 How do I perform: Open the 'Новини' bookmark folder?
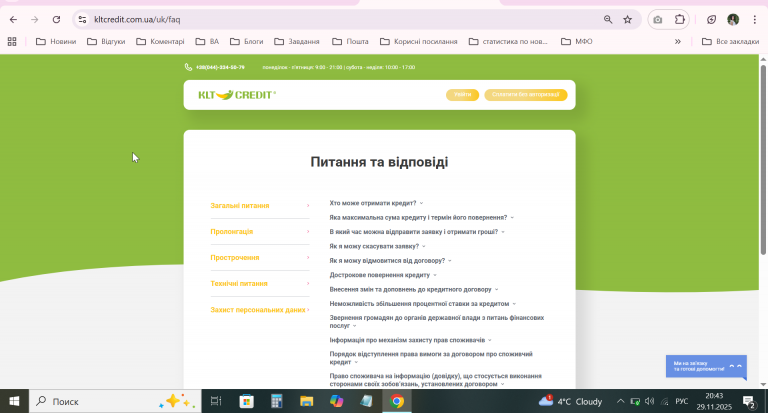click(x=56, y=42)
